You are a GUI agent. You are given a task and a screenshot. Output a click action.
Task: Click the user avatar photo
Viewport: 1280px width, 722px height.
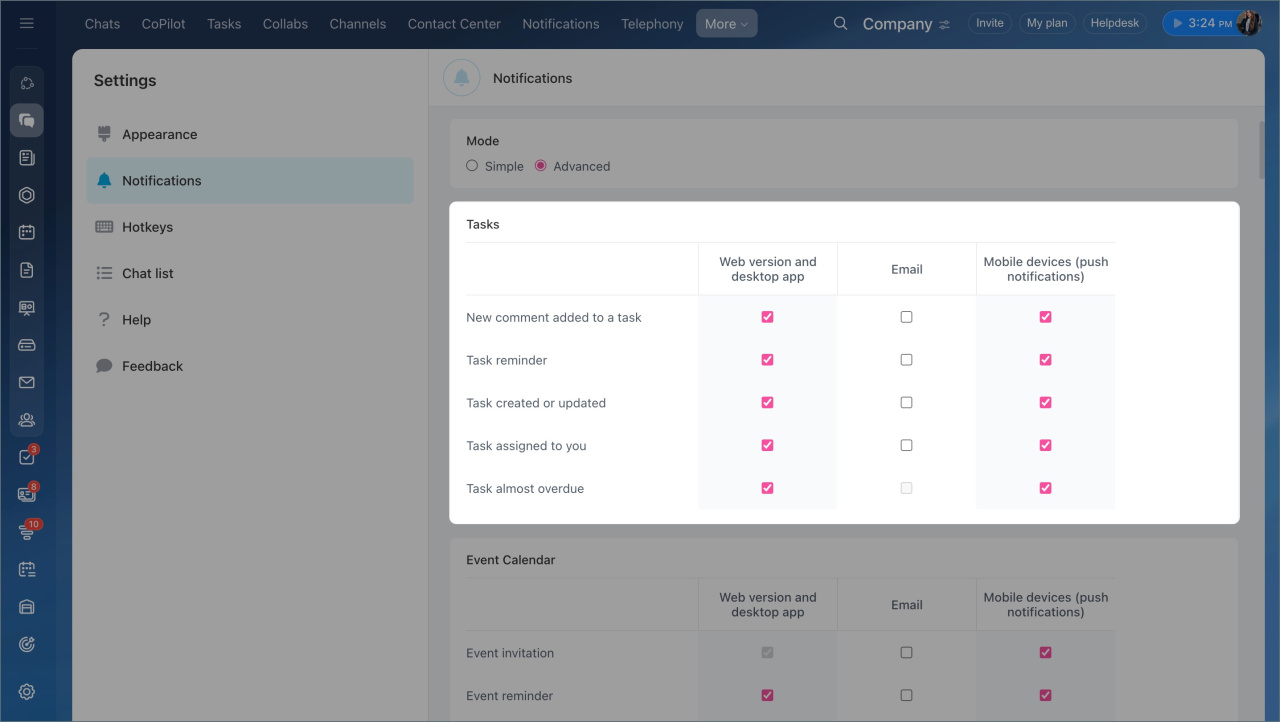[1248, 23]
